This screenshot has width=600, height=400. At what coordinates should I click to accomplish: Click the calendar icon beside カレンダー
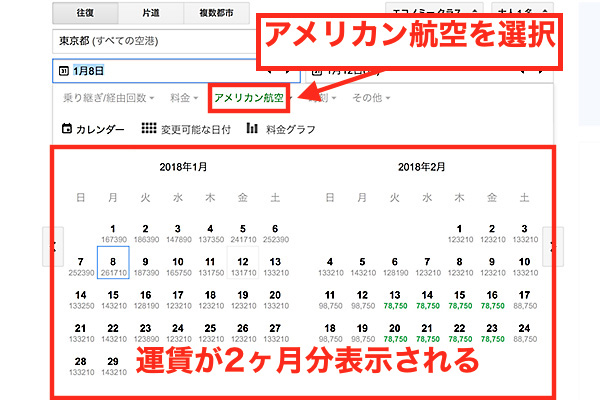pos(67,129)
